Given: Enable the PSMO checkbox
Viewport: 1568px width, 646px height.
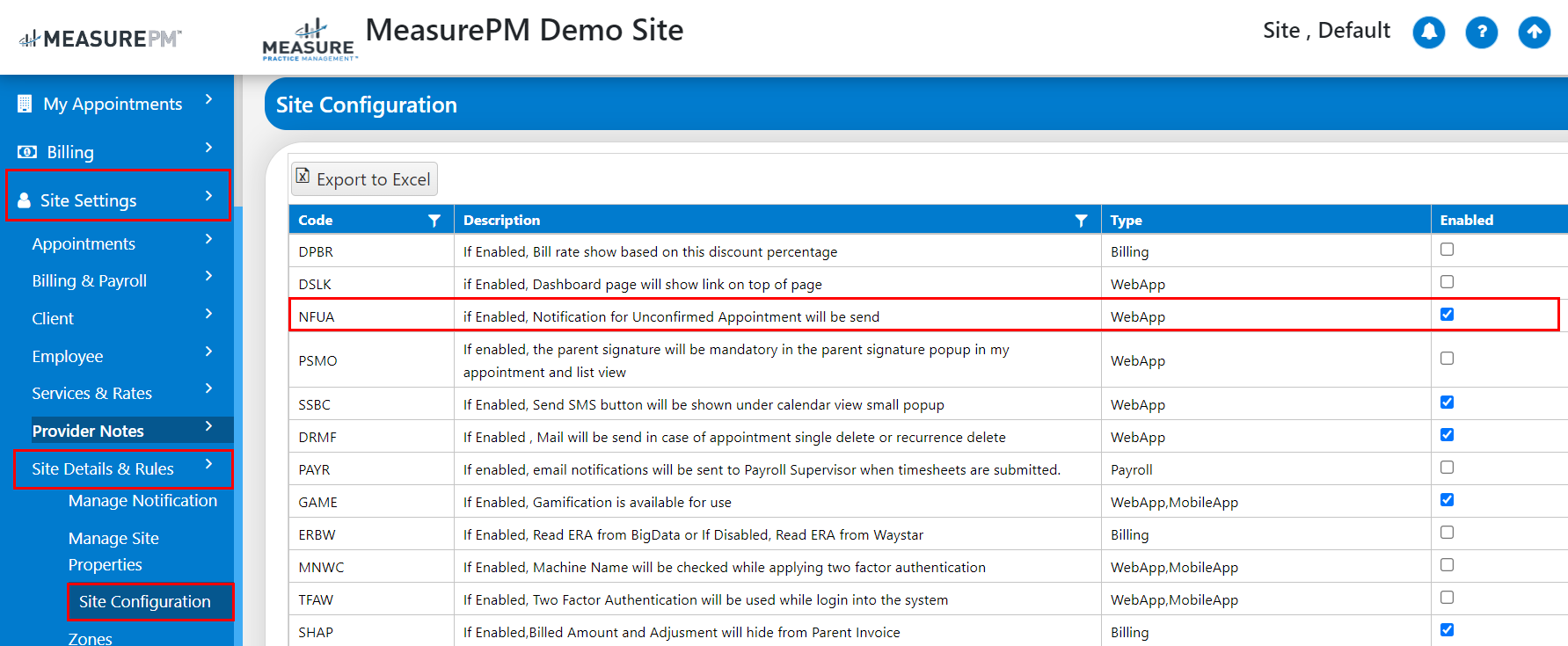Looking at the screenshot, I should (x=1447, y=359).
